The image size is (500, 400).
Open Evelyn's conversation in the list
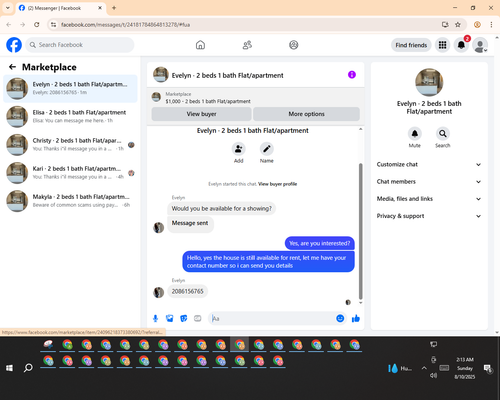(70, 88)
